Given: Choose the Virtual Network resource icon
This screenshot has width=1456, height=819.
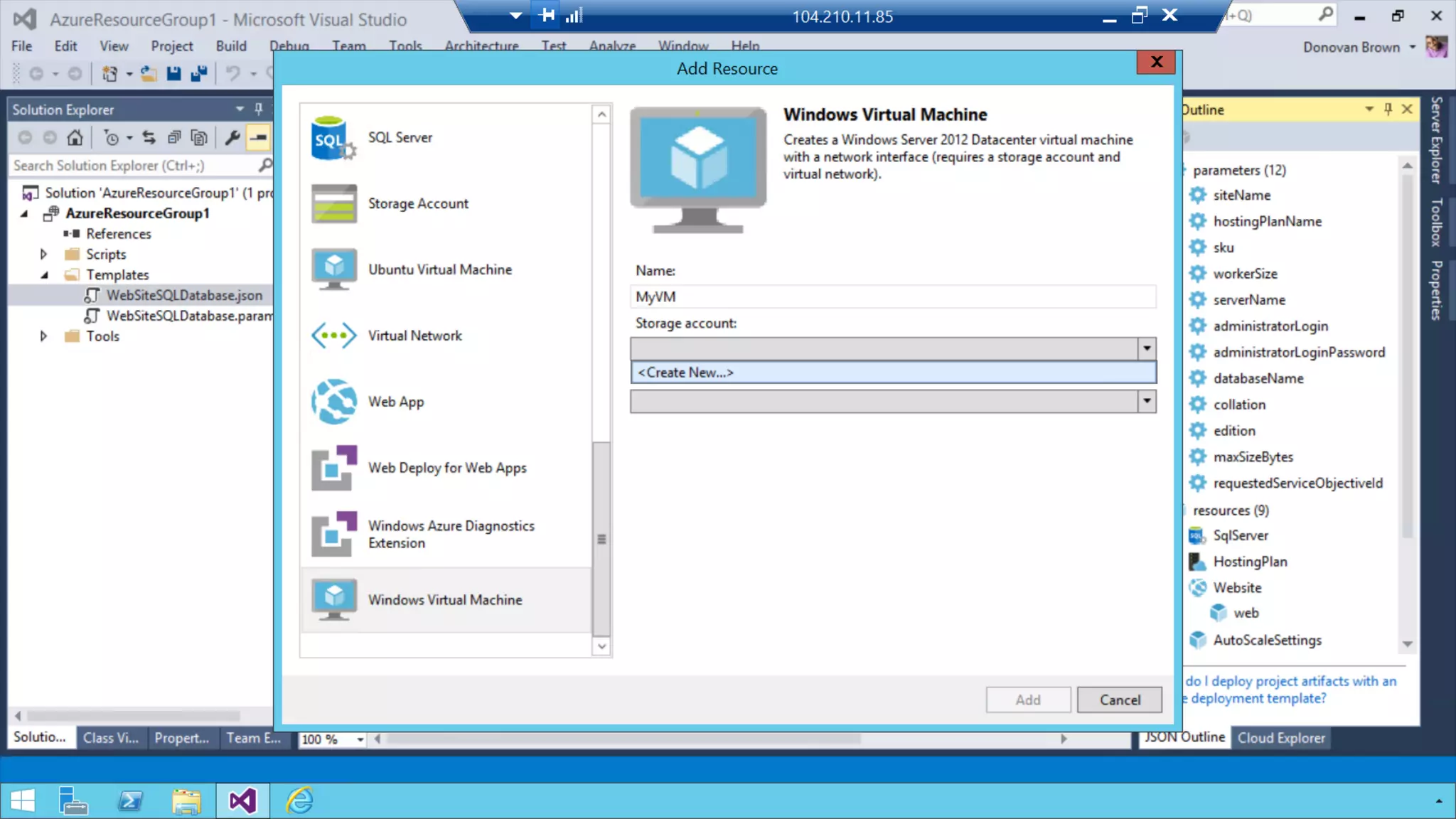Looking at the screenshot, I should pyautogui.click(x=333, y=336).
